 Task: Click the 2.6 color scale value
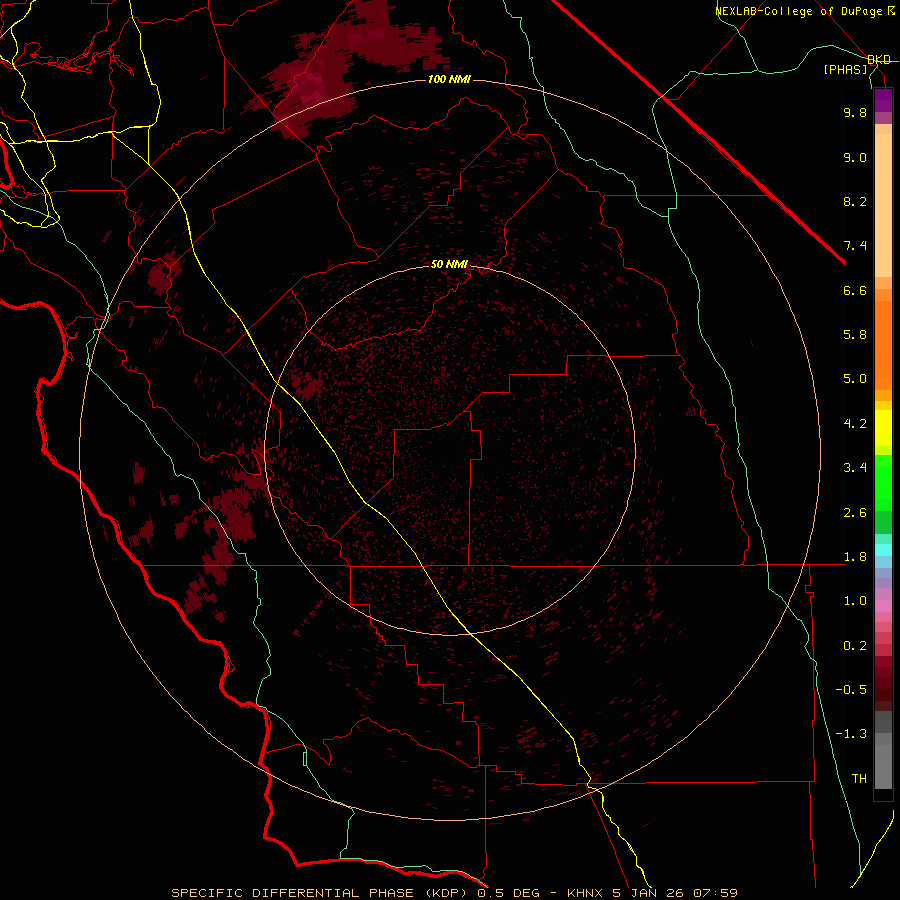point(855,513)
